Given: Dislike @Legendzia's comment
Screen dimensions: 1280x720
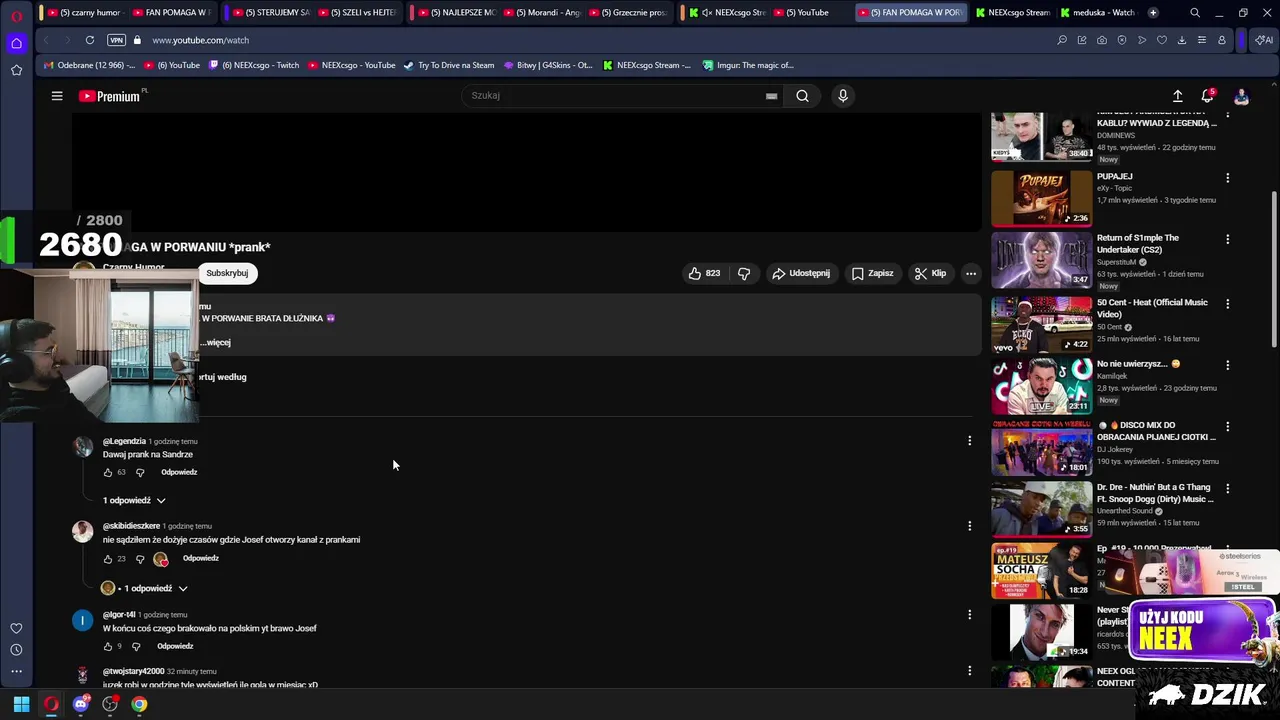Looking at the screenshot, I should pos(140,472).
